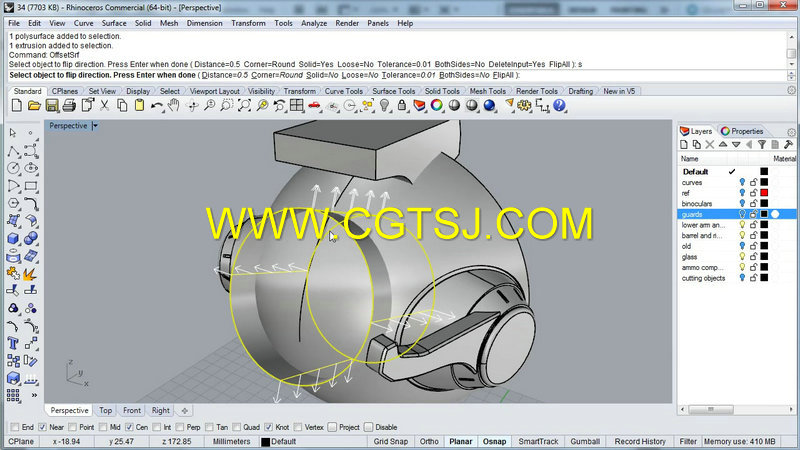Click the Zoom extents icon
Image resolution: width=800 pixels, height=450 pixels.
pyautogui.click(x=244, y=106)
